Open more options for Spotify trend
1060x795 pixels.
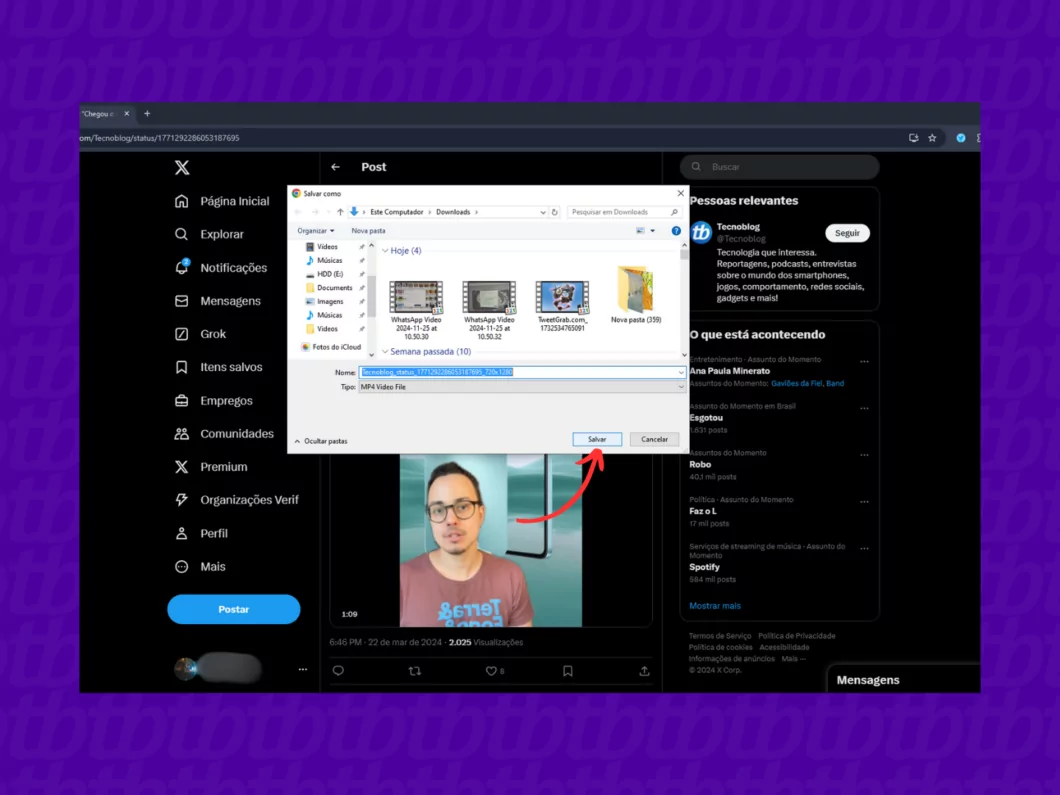coord(865,548)
